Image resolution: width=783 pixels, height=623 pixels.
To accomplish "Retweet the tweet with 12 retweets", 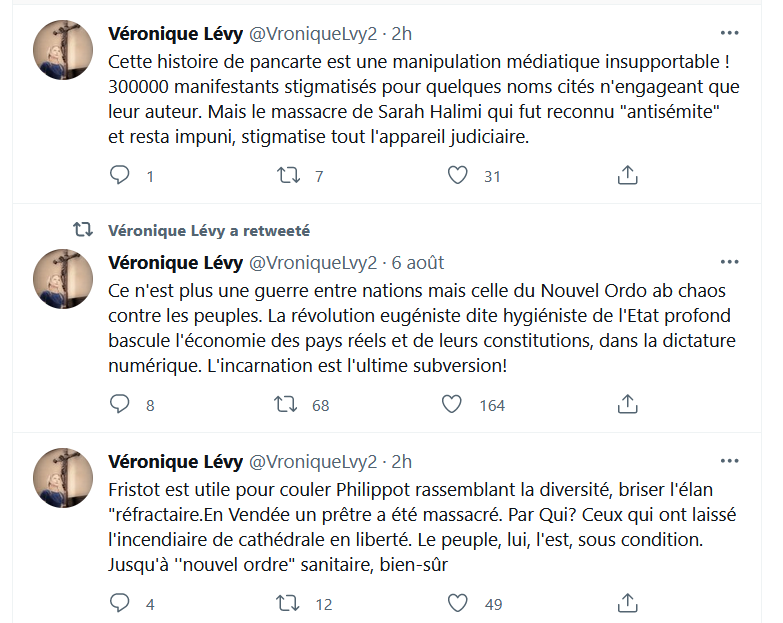I will [x=288, y=603].
